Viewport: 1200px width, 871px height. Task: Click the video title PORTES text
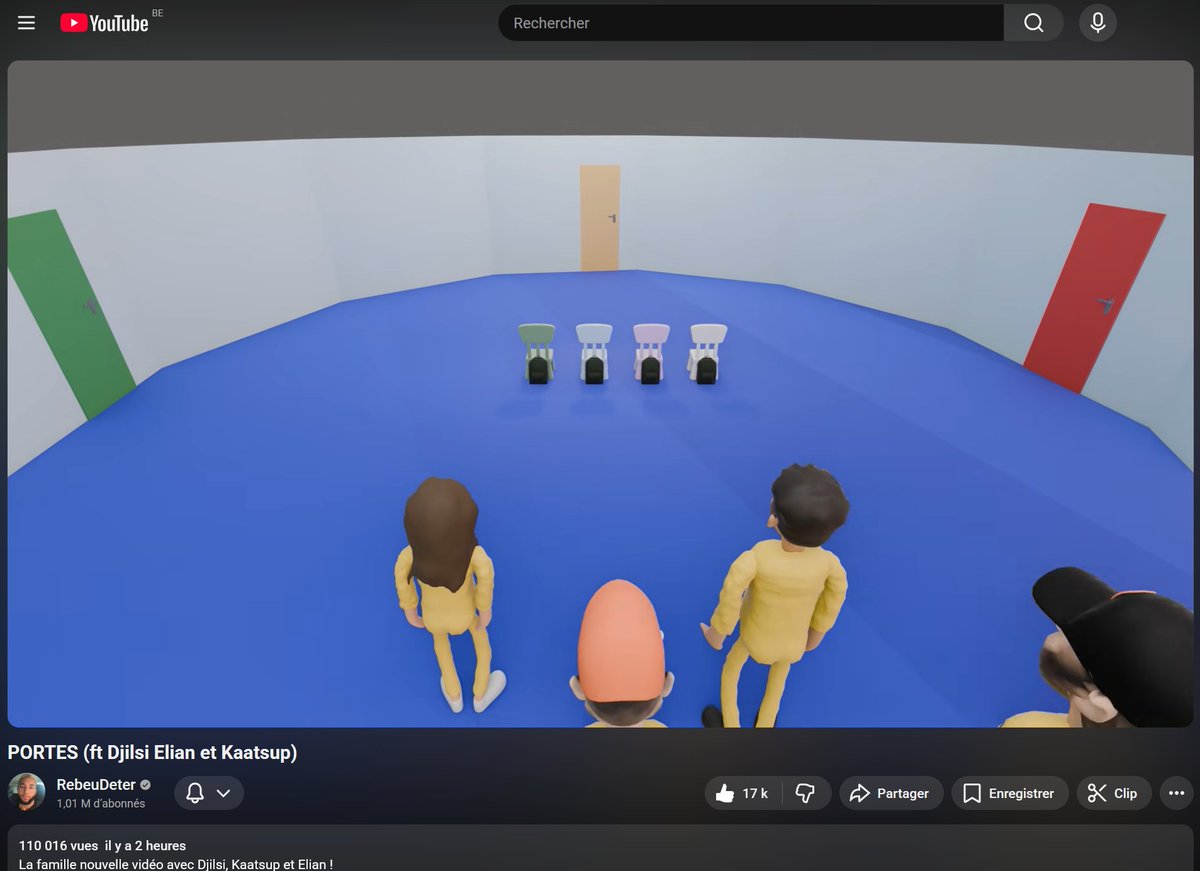tap(152, 752)
